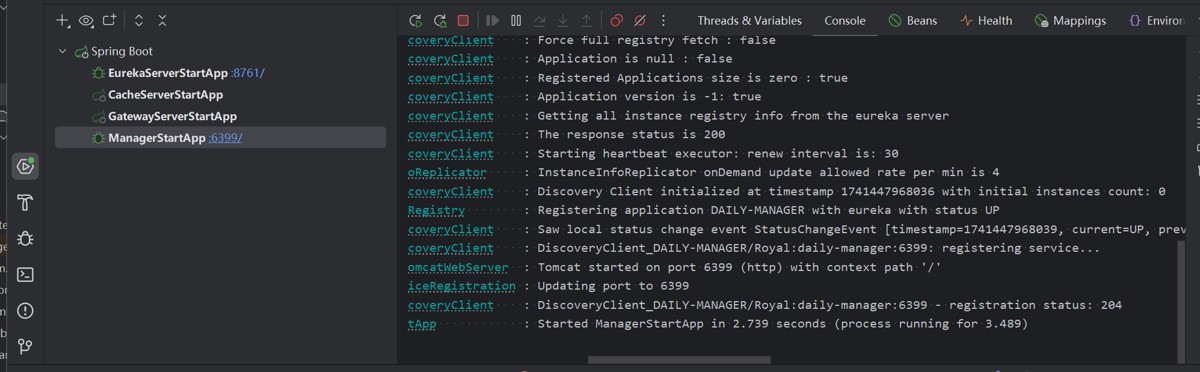Click the bug icon beside EurekaServerStartApp
This screenshot has height=372, width=1200.
pos(98,73)
